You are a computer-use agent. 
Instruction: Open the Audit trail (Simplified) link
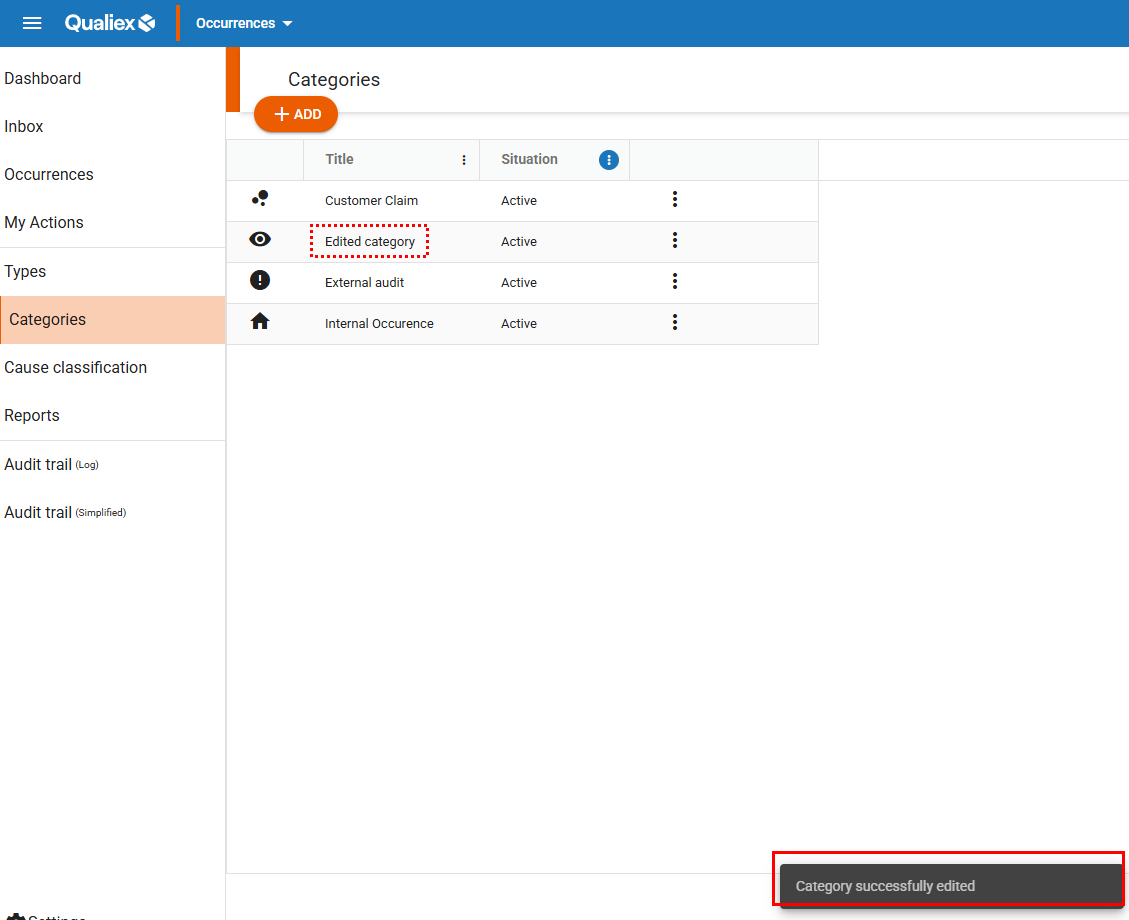[65, 513]
